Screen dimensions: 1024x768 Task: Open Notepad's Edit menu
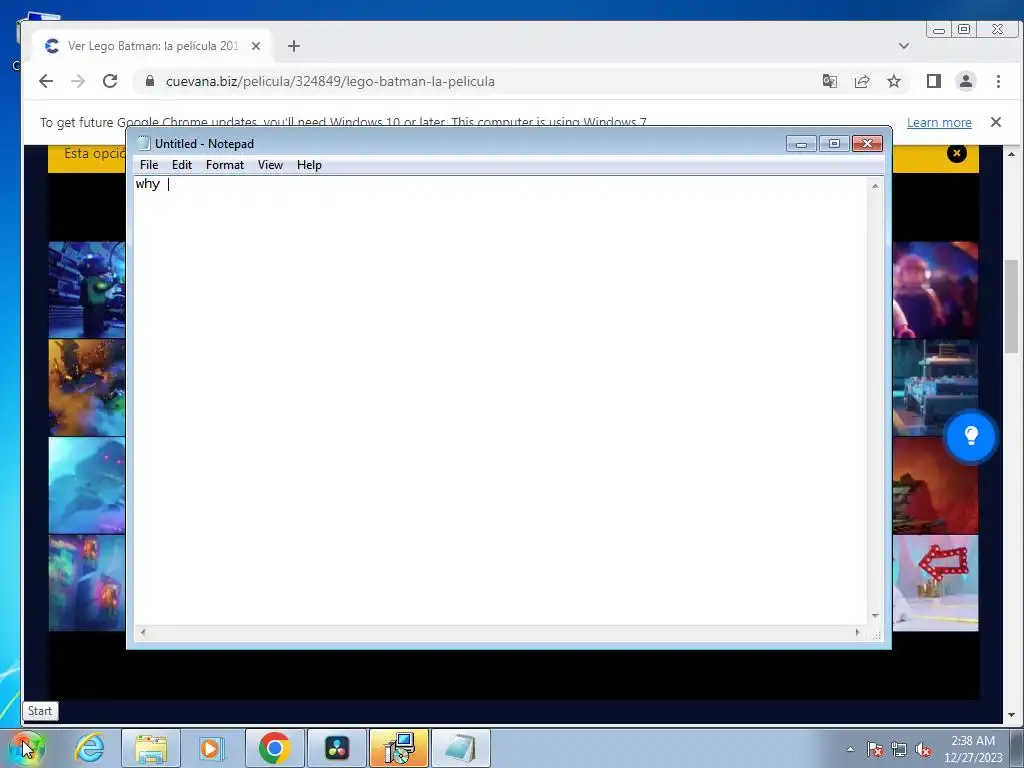point(182,165)
